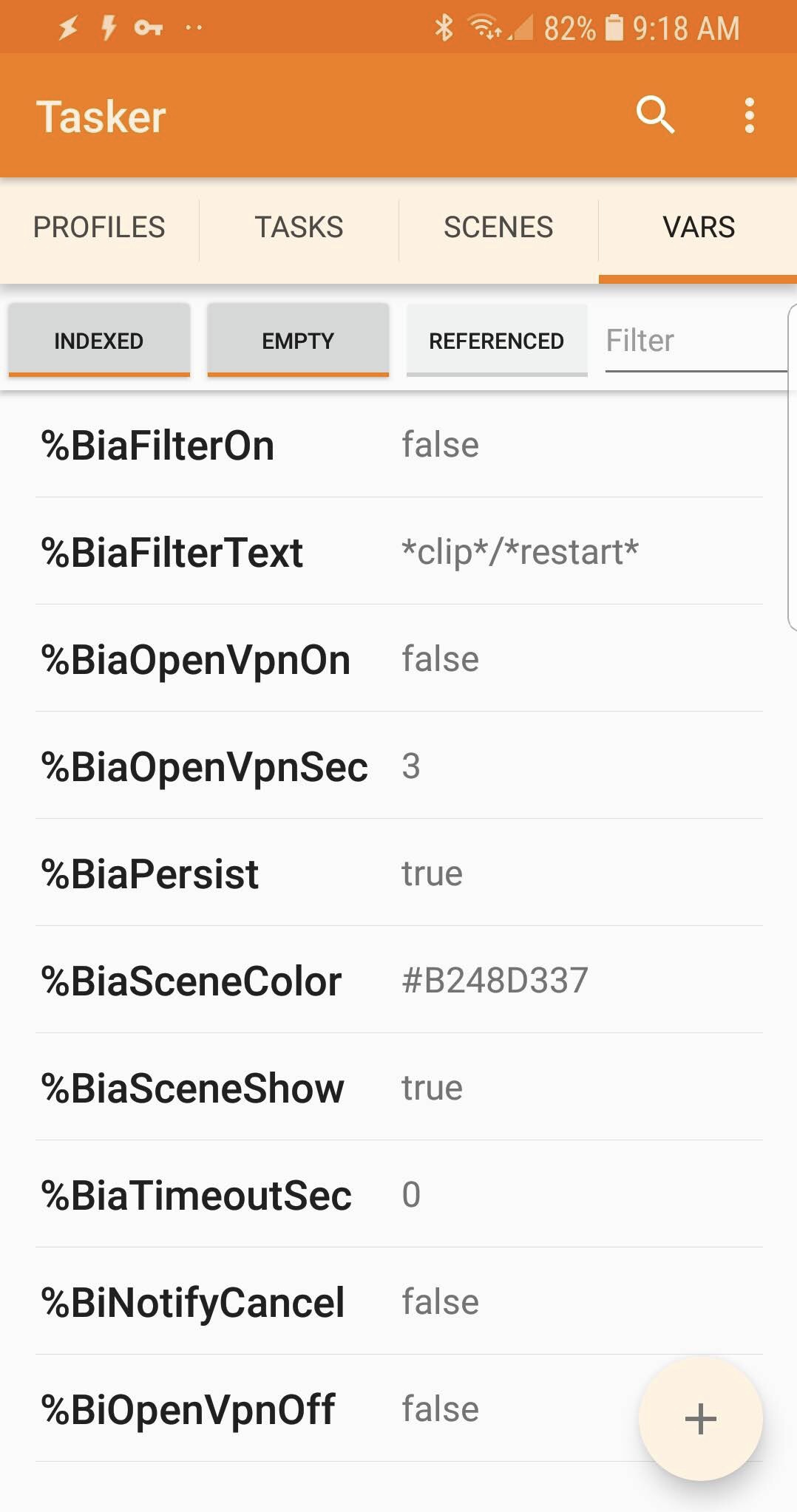Open the %BiaSceneColor variable with #B248D337
Viewport: 797px width, 1512px height.
(x=399, y=980)
